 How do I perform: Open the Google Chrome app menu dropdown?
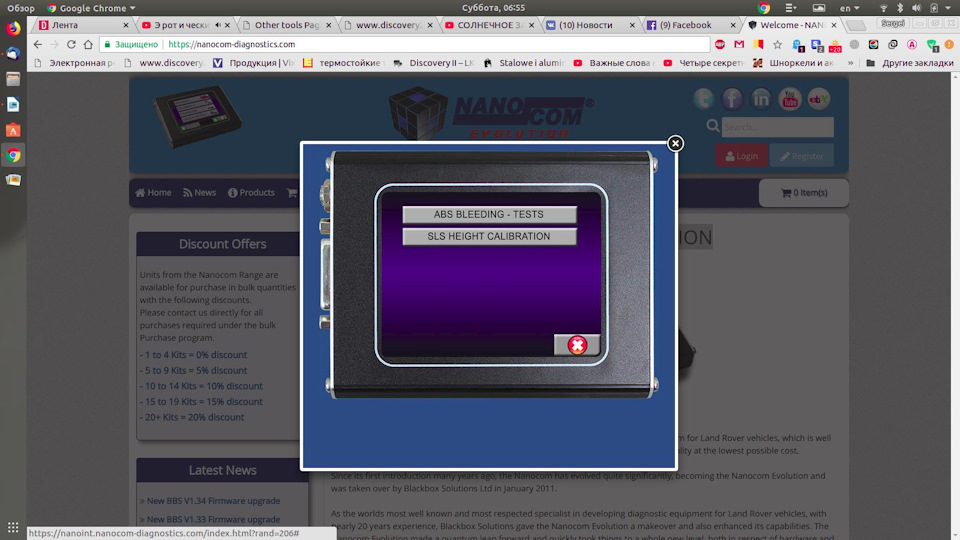click(x=92, y=8)
